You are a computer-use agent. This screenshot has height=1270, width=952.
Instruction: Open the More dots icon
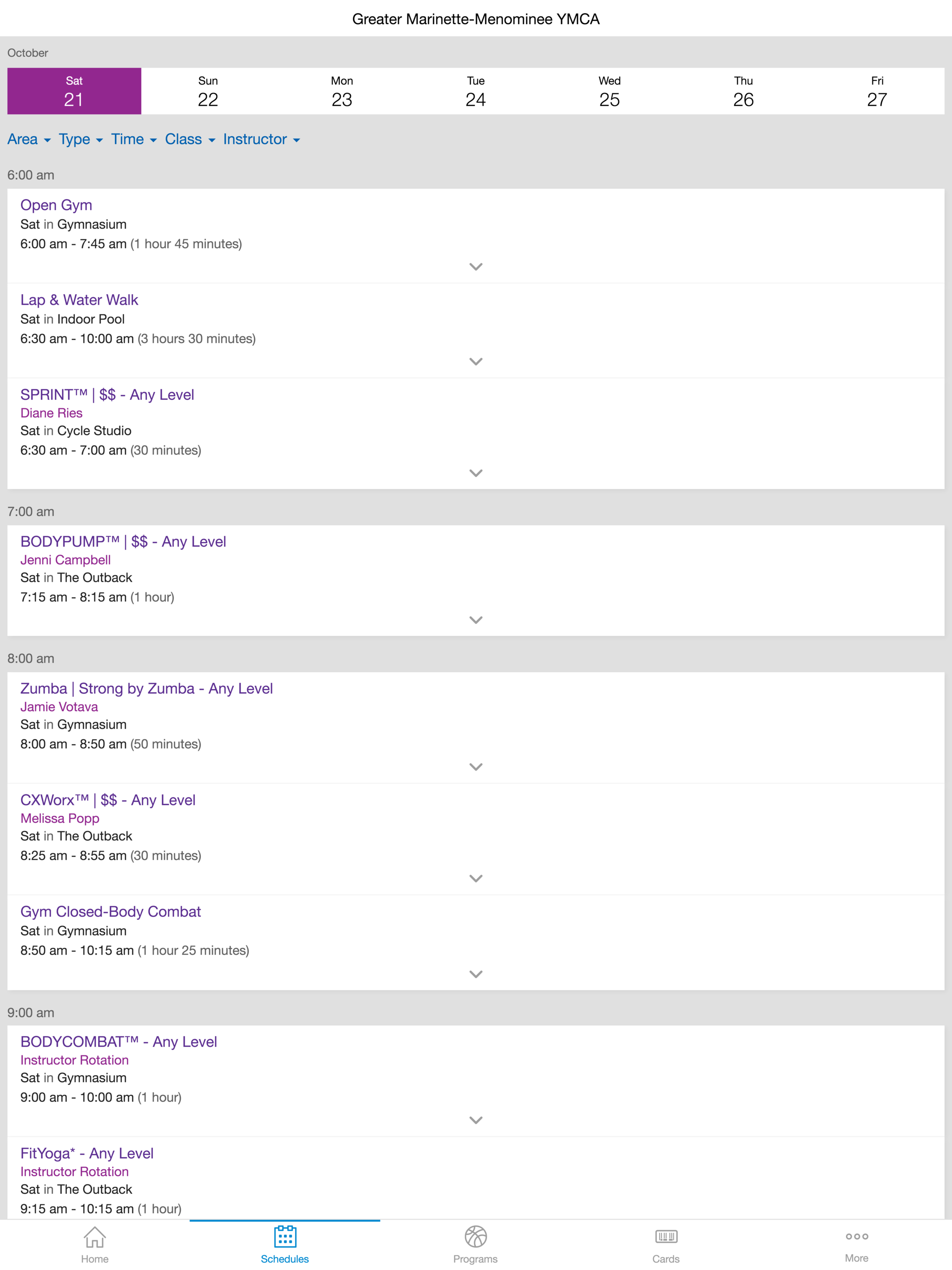point(857,1236)
